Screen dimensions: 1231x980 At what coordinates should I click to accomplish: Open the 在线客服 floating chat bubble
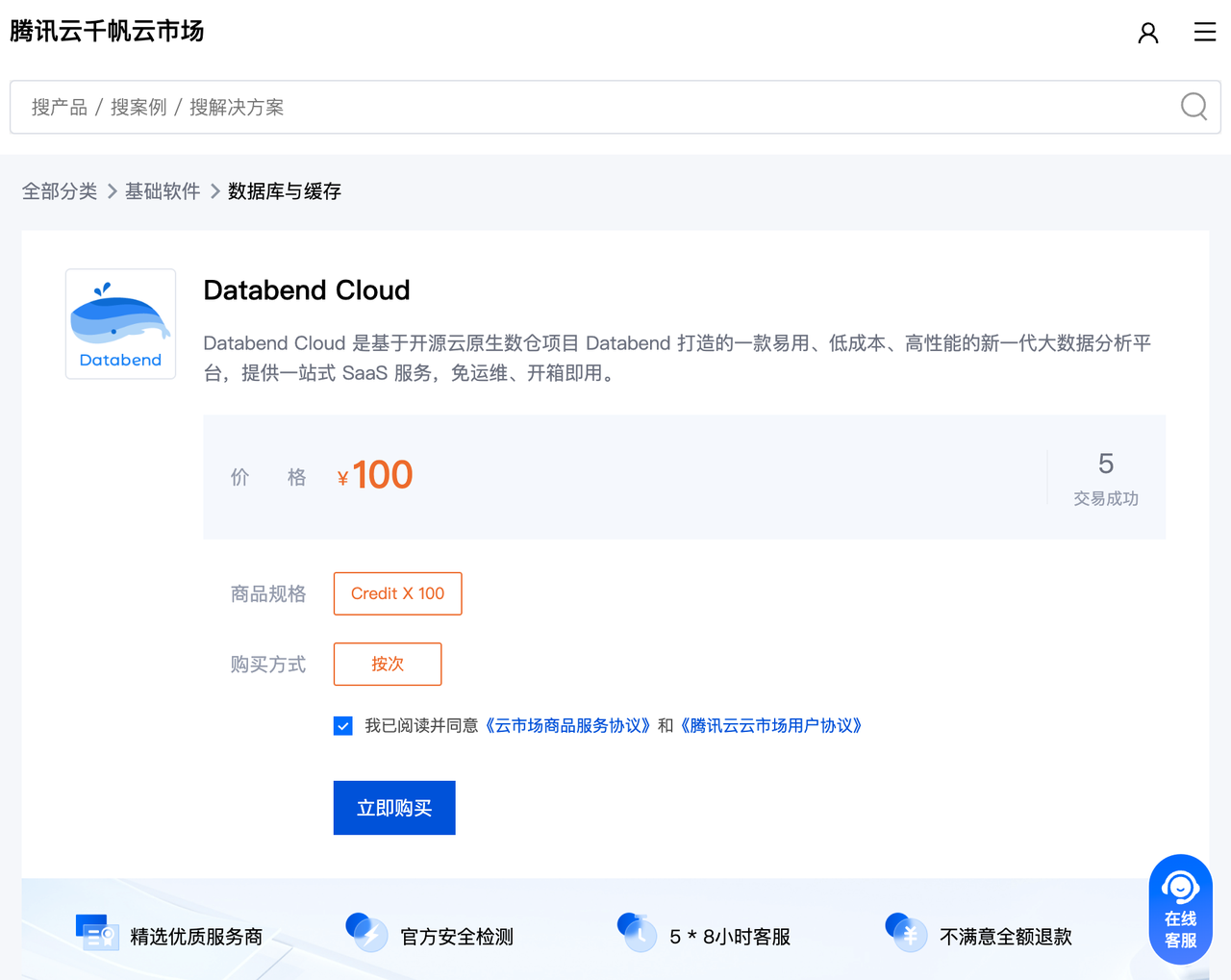[1180, 908]
